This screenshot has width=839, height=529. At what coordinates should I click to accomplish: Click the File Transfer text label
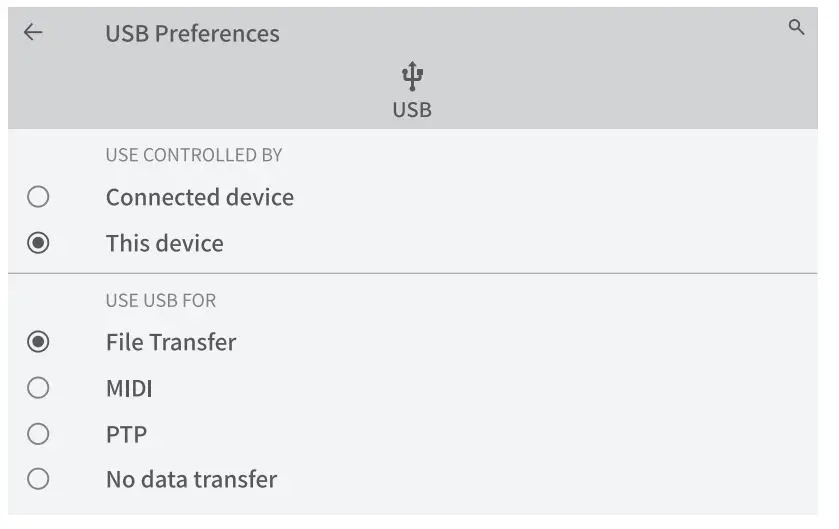coord(171,342)
